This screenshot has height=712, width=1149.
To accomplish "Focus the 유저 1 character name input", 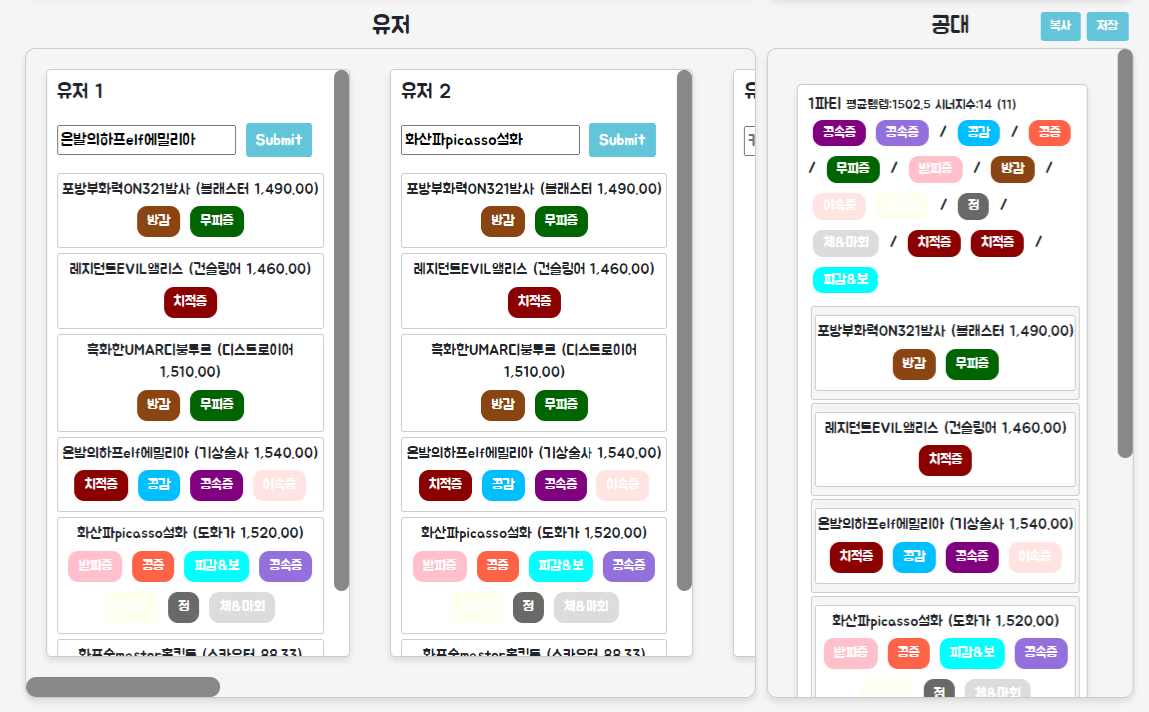I will [x=146, y=140].
